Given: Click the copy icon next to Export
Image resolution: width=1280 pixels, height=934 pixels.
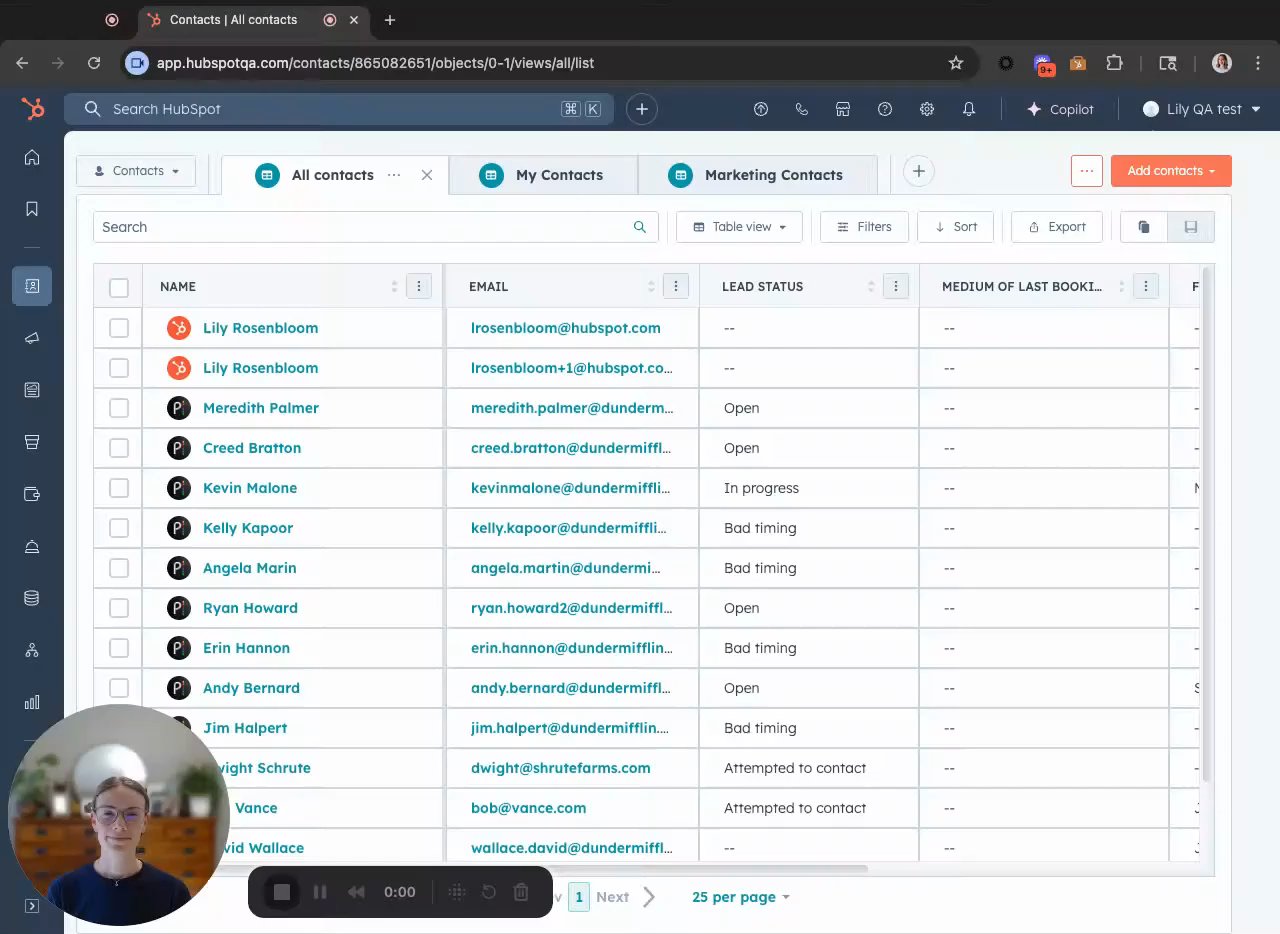Looking at the screenshot, I should pyautogui.click(x=1144, y=227).
